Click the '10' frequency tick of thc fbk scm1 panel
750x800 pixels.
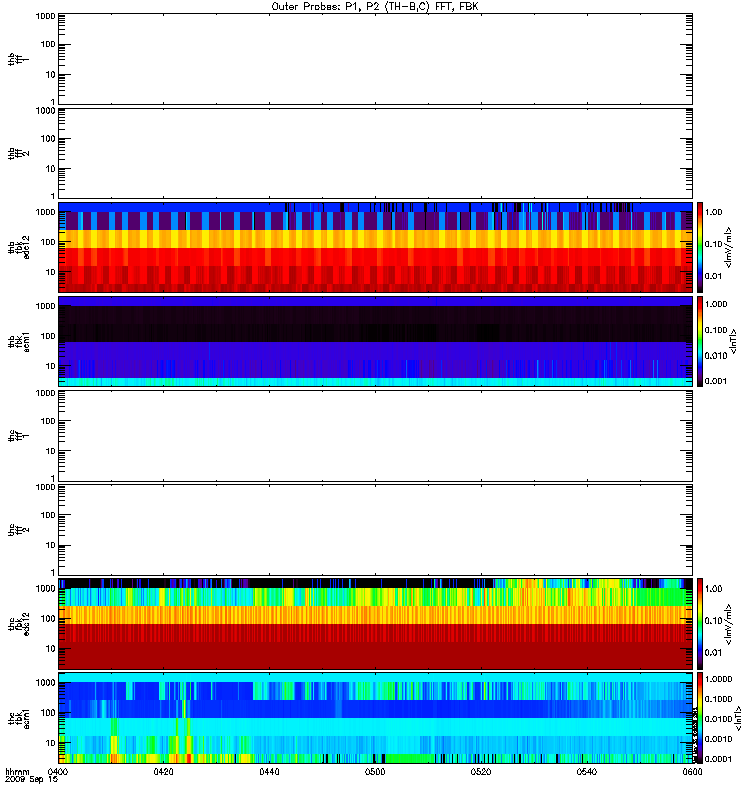[x=51, y=743]
